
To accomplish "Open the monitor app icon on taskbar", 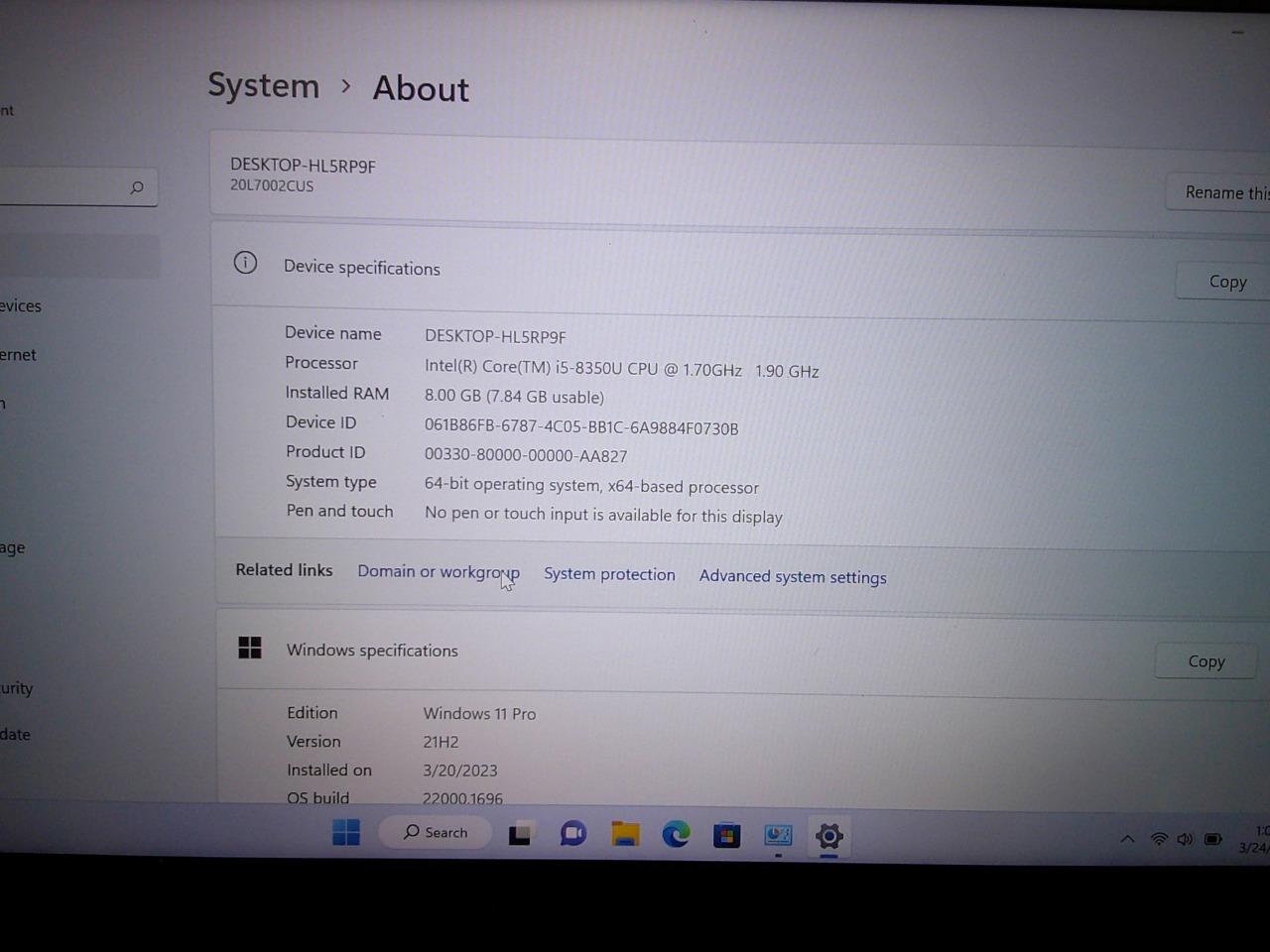I will tap(778, 836).
